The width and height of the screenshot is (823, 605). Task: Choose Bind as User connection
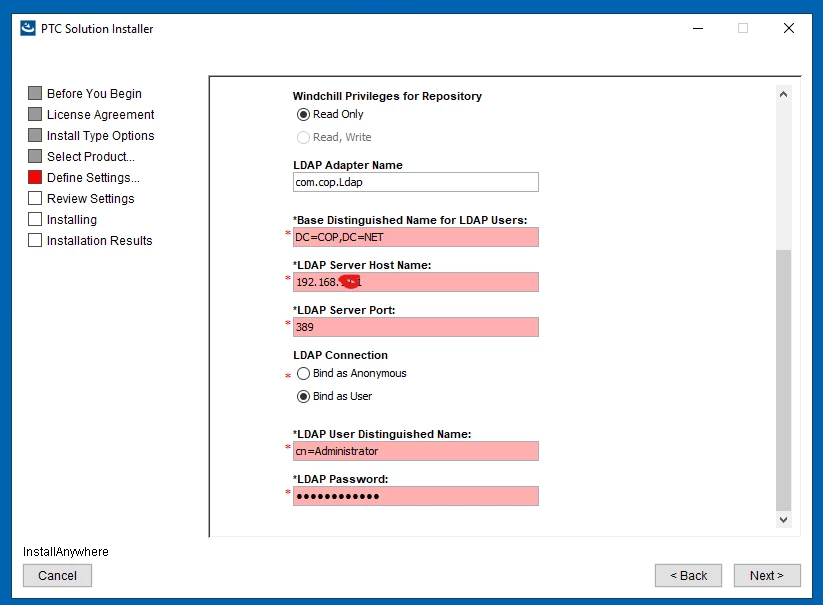(x=303, y=397)
